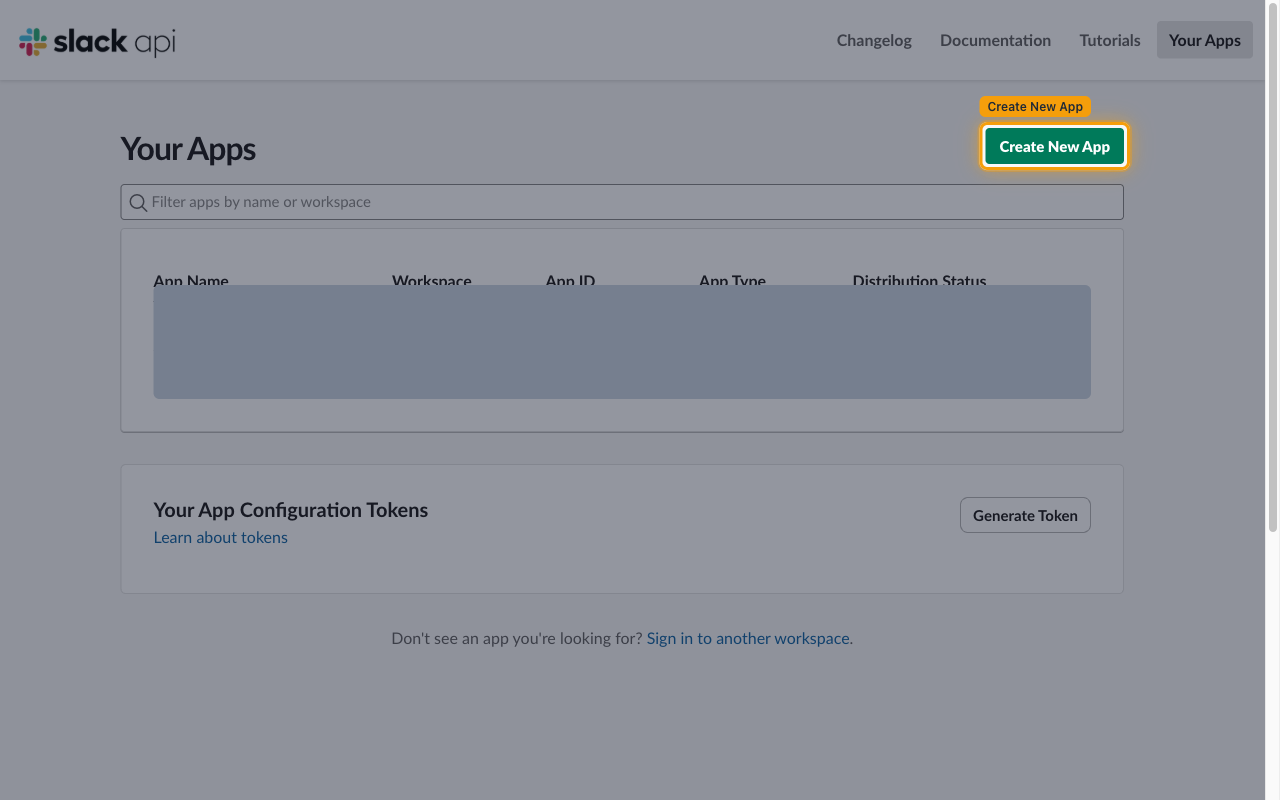The width and height of the screenshot is (1280, 800).
Task: Open the Changelog page
Action: (874, 40)
